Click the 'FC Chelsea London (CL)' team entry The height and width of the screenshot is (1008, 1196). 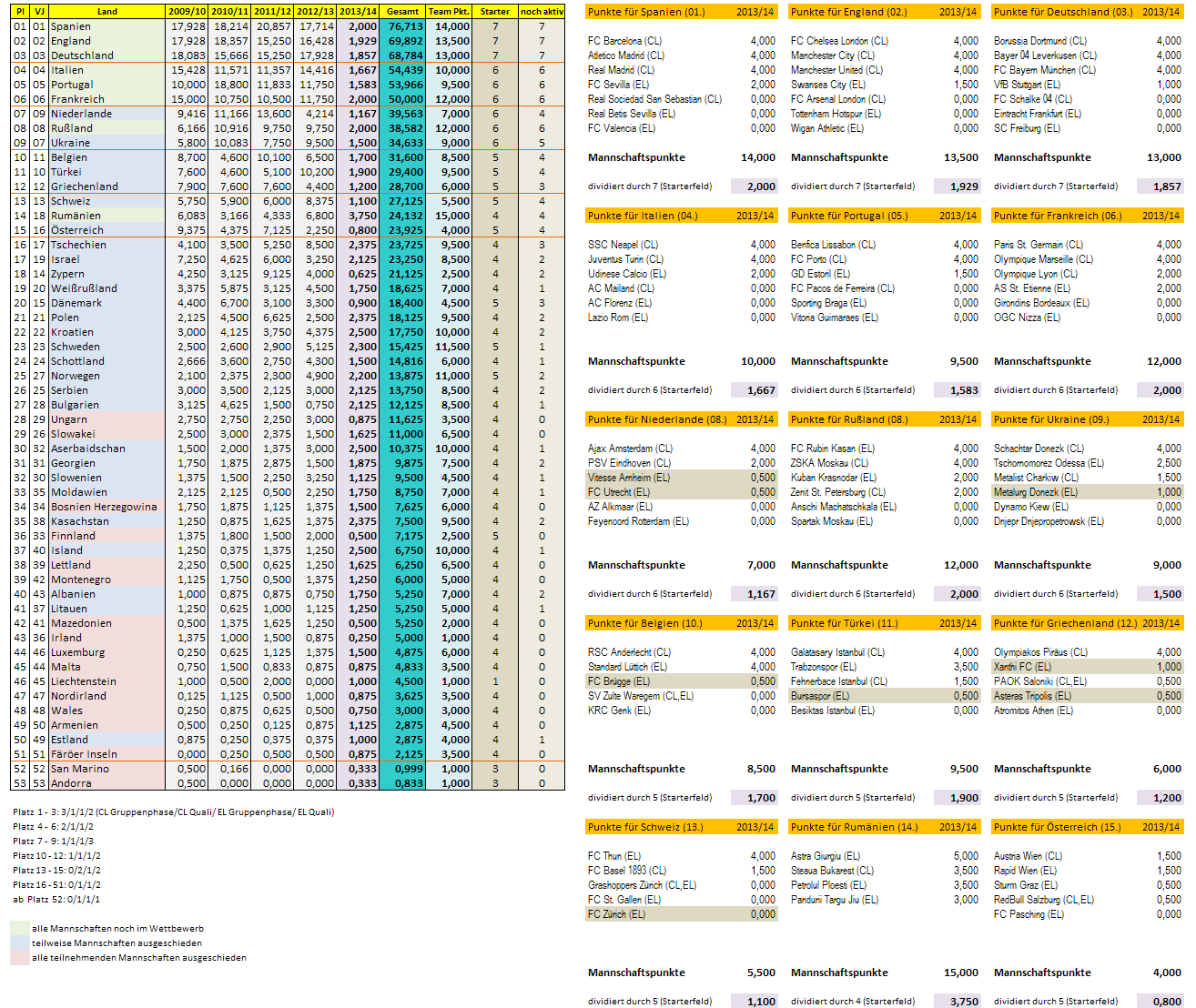pos(839,41)
